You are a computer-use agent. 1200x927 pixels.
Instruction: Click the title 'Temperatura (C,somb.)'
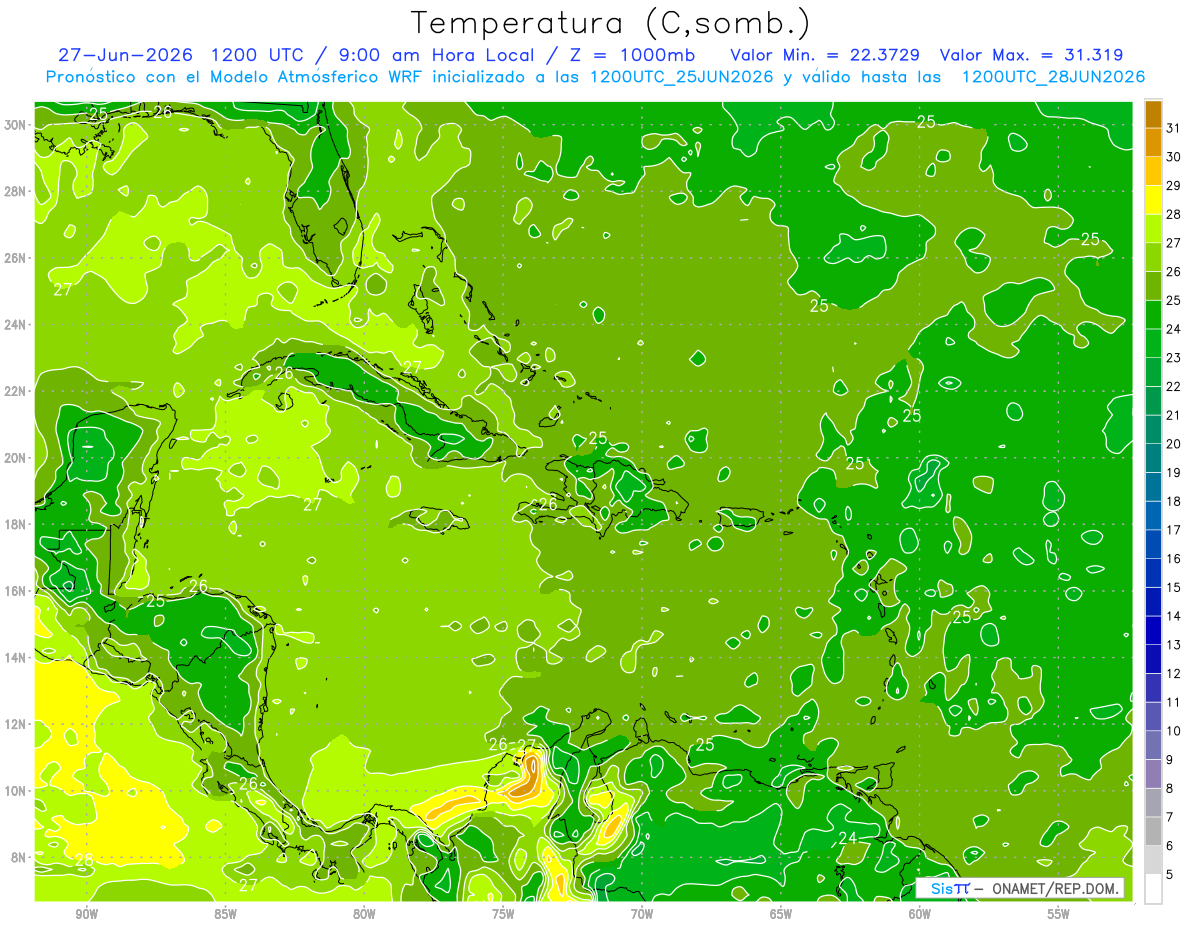610,23
